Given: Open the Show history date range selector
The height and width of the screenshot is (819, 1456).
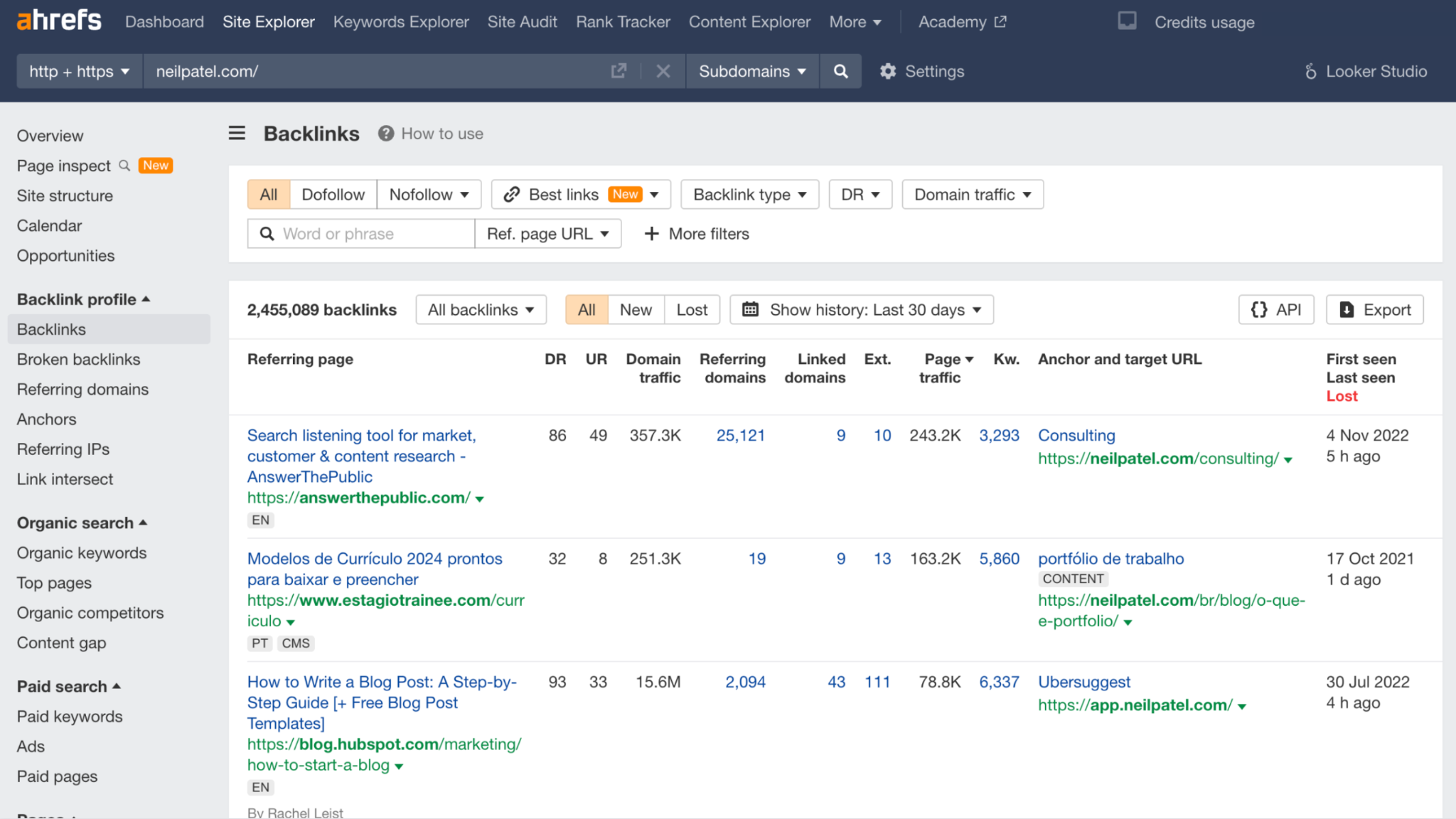Looking at the screenshot, I should coord(861,309).
